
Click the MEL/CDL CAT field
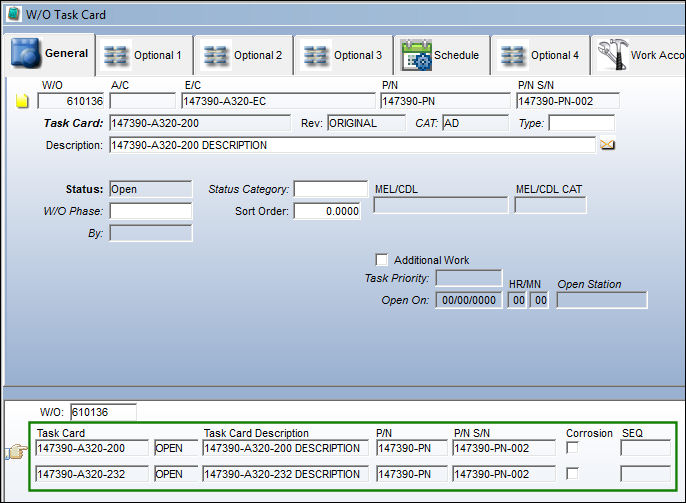(x=550, y=205)
